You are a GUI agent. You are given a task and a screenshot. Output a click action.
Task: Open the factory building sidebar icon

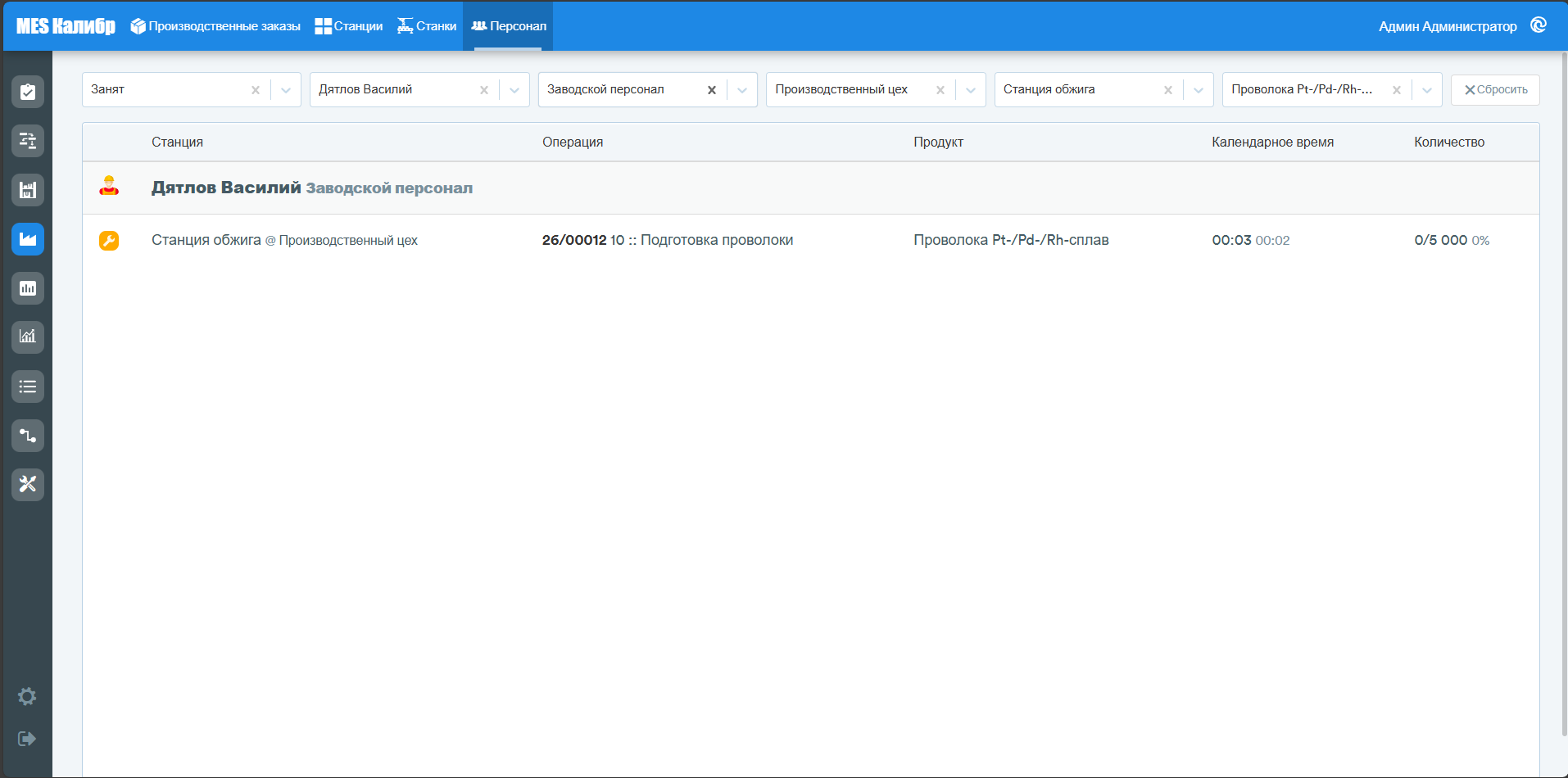pos(28,190)
